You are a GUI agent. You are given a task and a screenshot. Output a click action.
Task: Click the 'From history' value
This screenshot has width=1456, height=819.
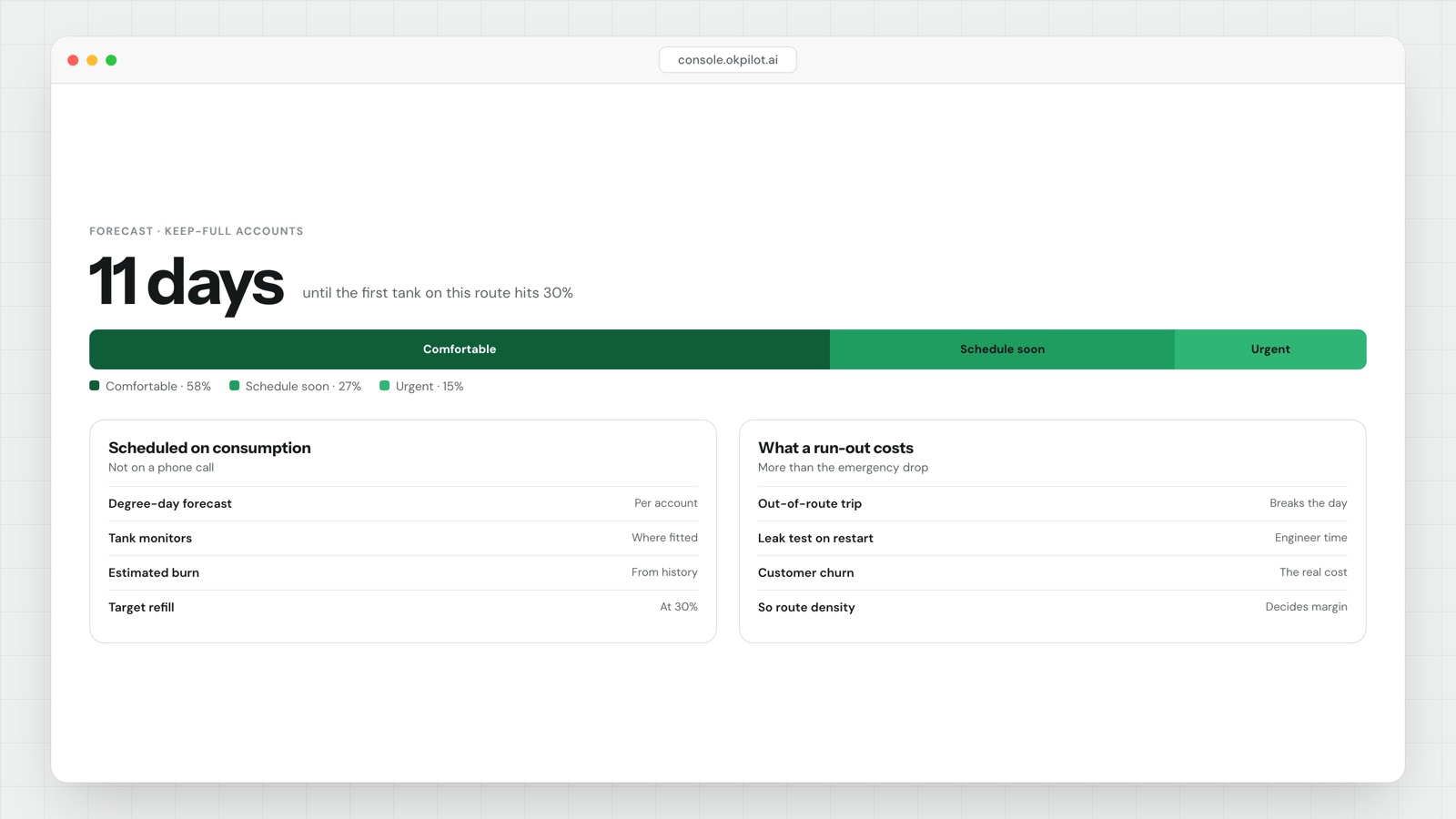tap(664, 572)
